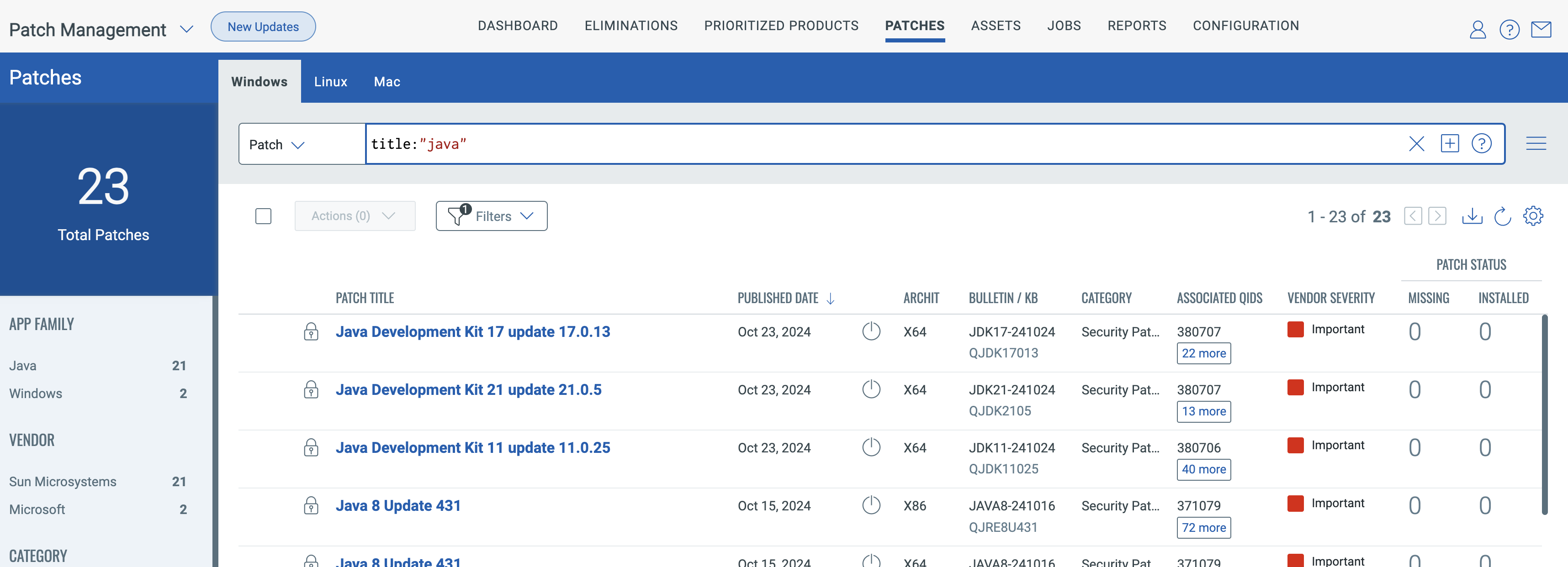This screenshot has width=1568, height=567.
Task: Refresh the patch list
Action: (x=1502, y=216)
